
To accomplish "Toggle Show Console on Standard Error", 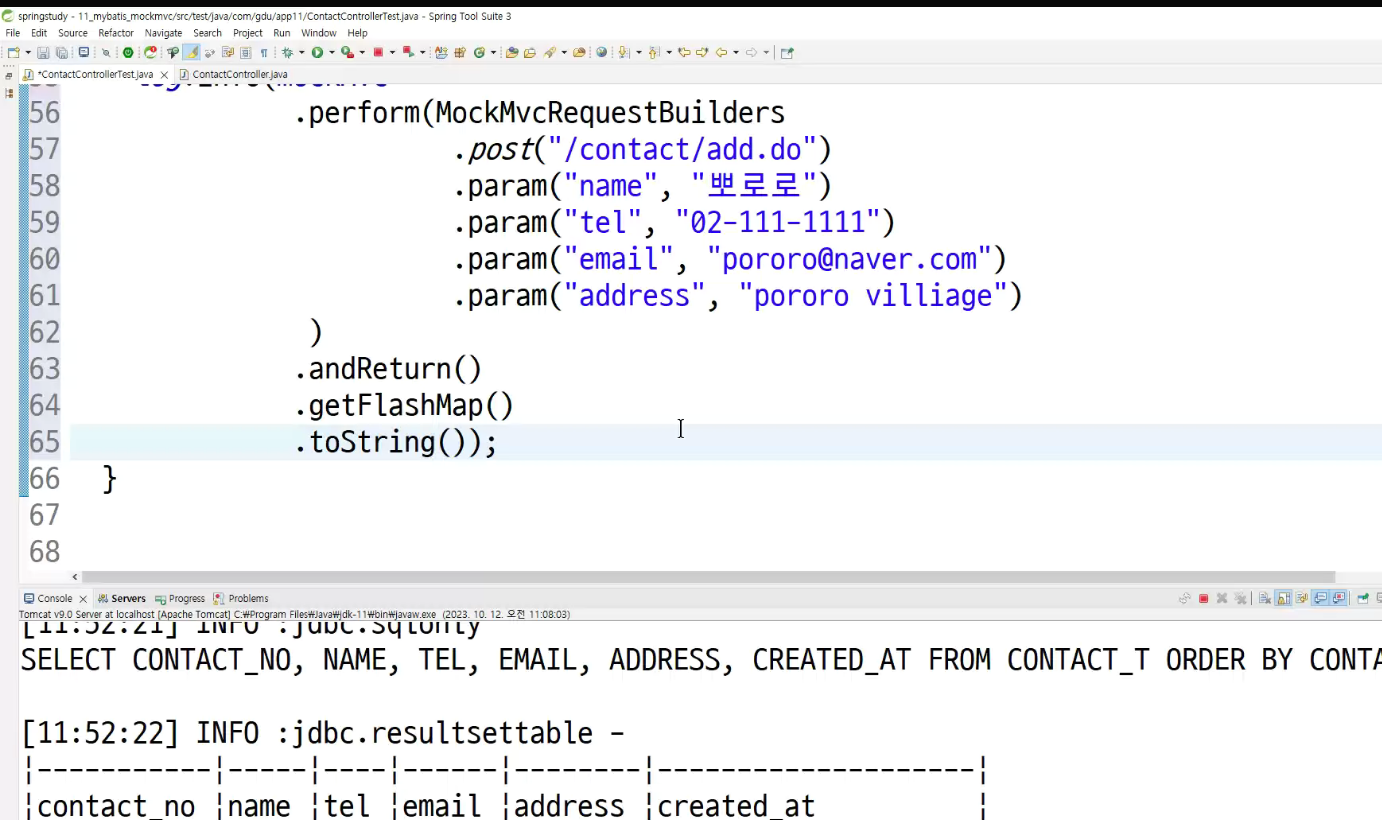I will (1339, 598).
